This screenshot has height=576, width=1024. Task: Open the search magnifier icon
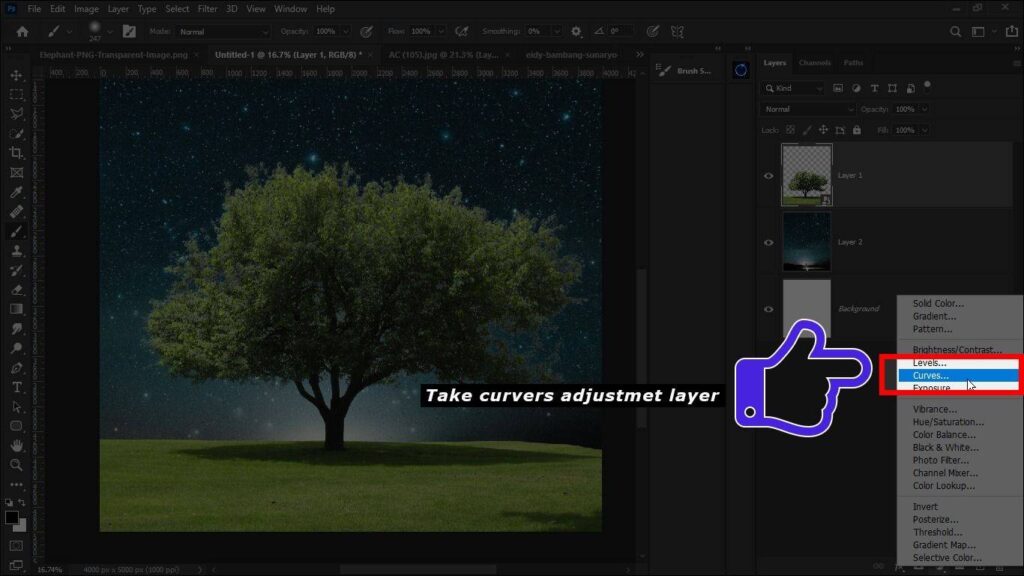tap(955, 31)
